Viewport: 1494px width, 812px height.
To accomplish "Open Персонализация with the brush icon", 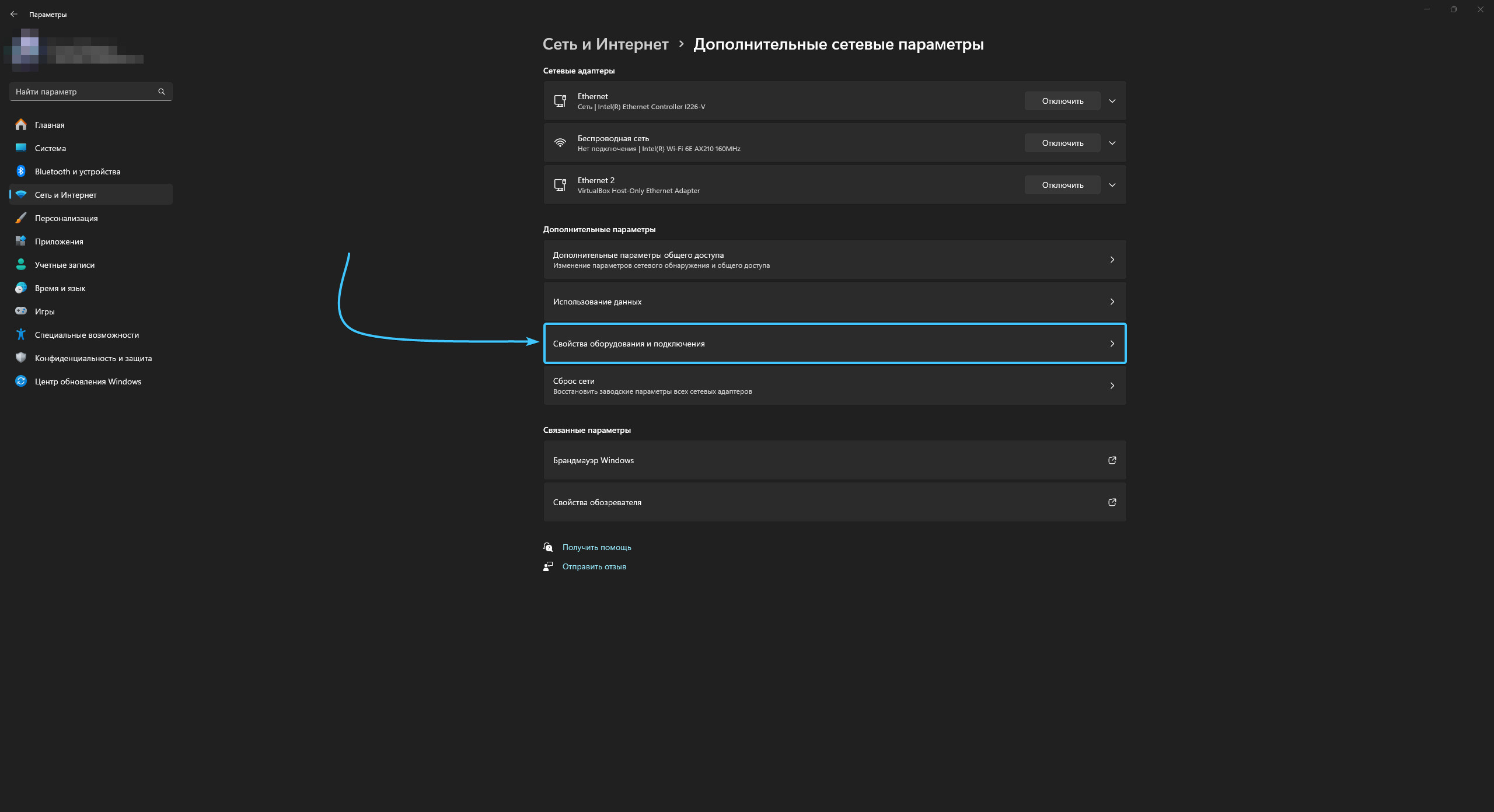I will pos(66,218).
